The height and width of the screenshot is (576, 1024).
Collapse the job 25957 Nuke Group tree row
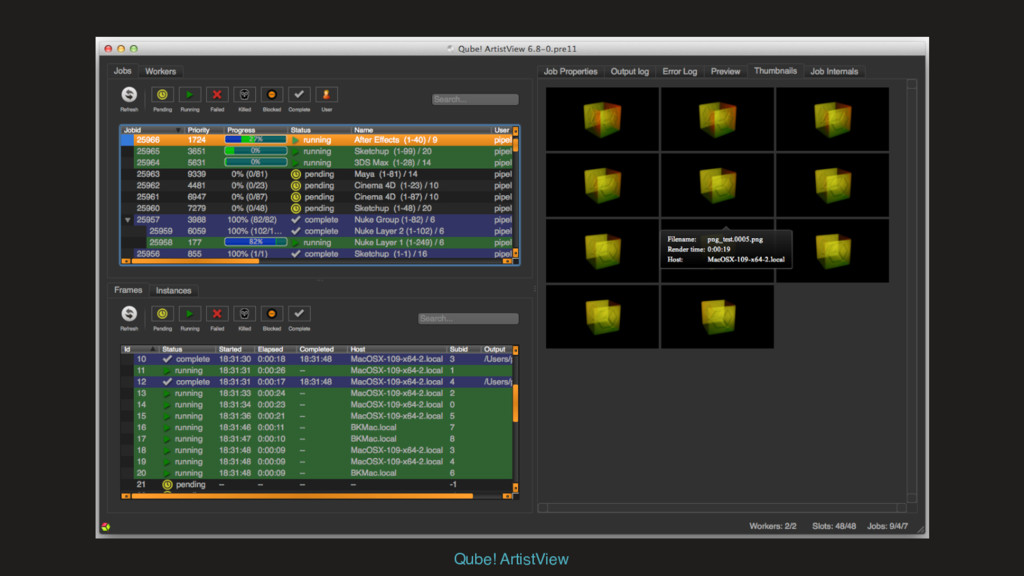tap(128, 220)
